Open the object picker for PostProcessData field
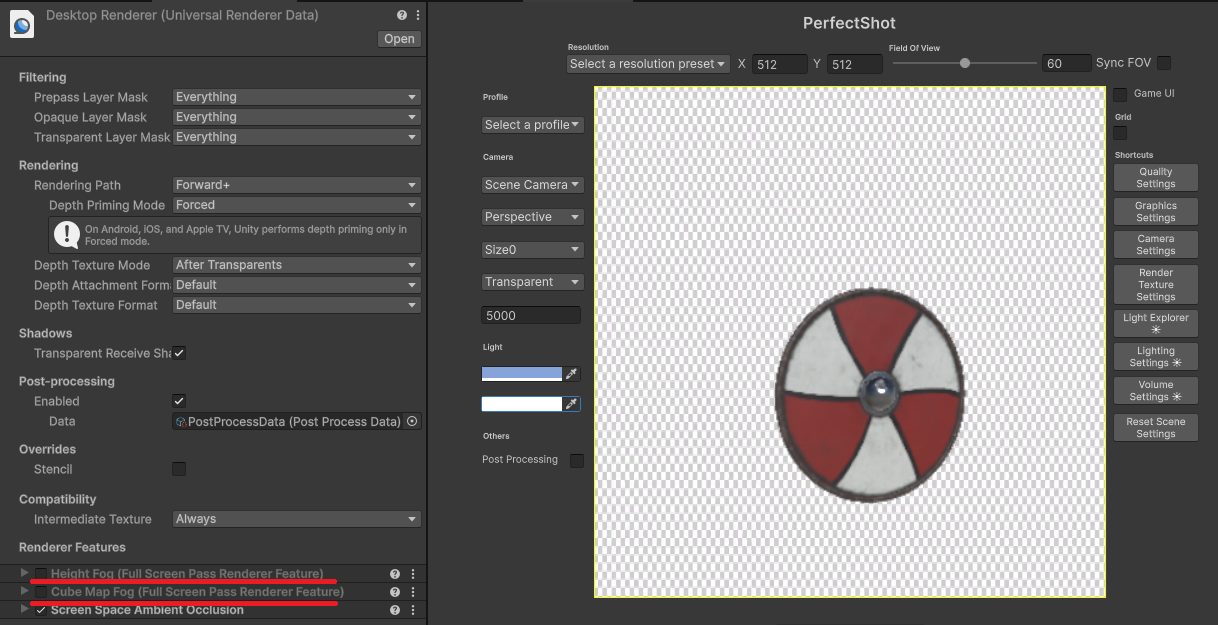This screenshot has width=1218, height=625. tap(412, 422)
